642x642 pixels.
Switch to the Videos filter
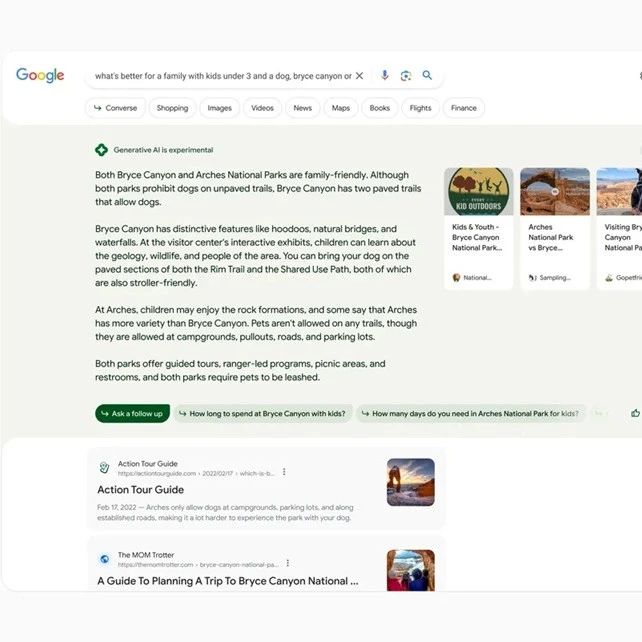pyautogui.click(x=262, y=108)
